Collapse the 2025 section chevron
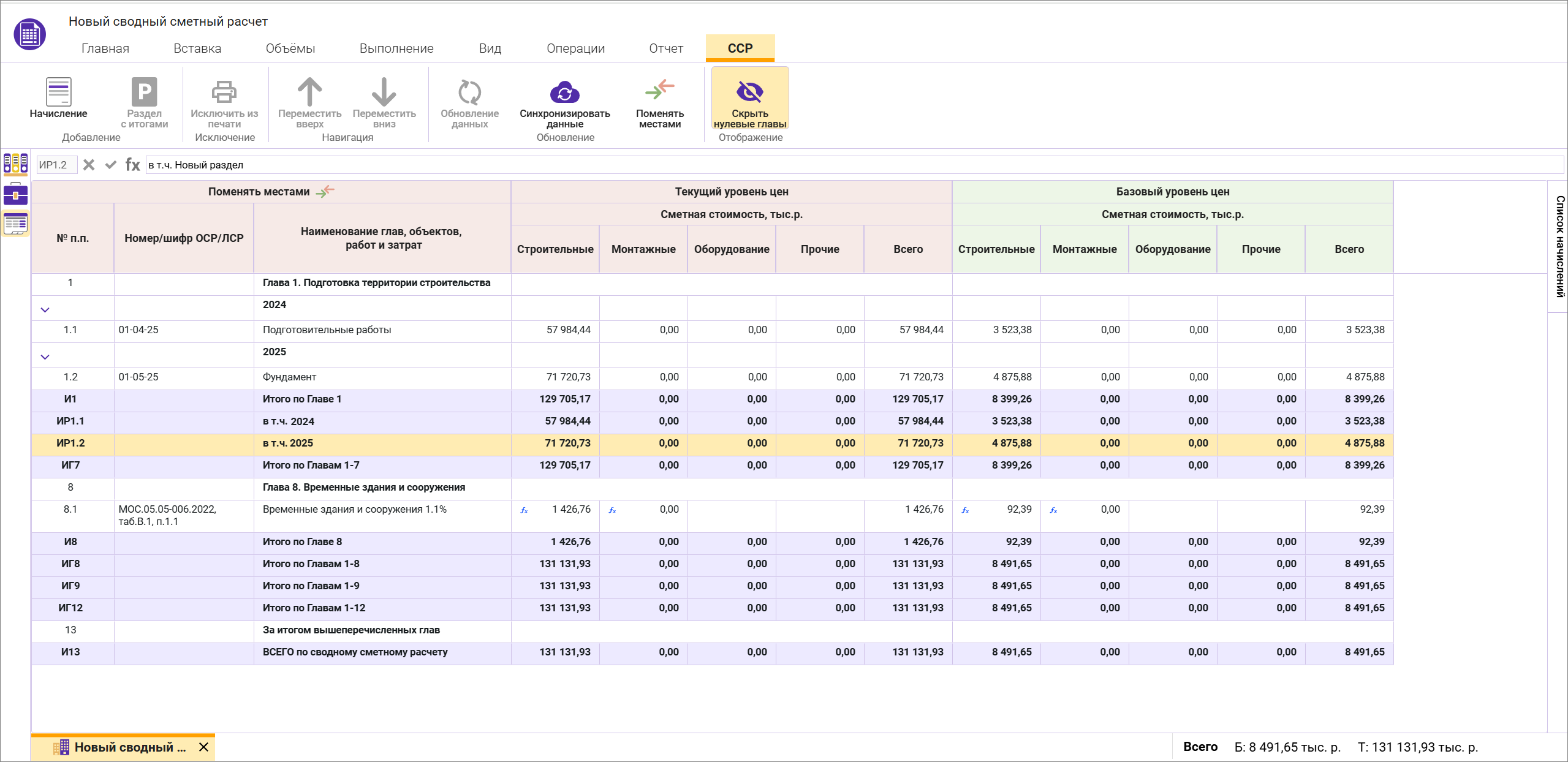This screenshot has width=1568, height=762. (x=45, y=357)
